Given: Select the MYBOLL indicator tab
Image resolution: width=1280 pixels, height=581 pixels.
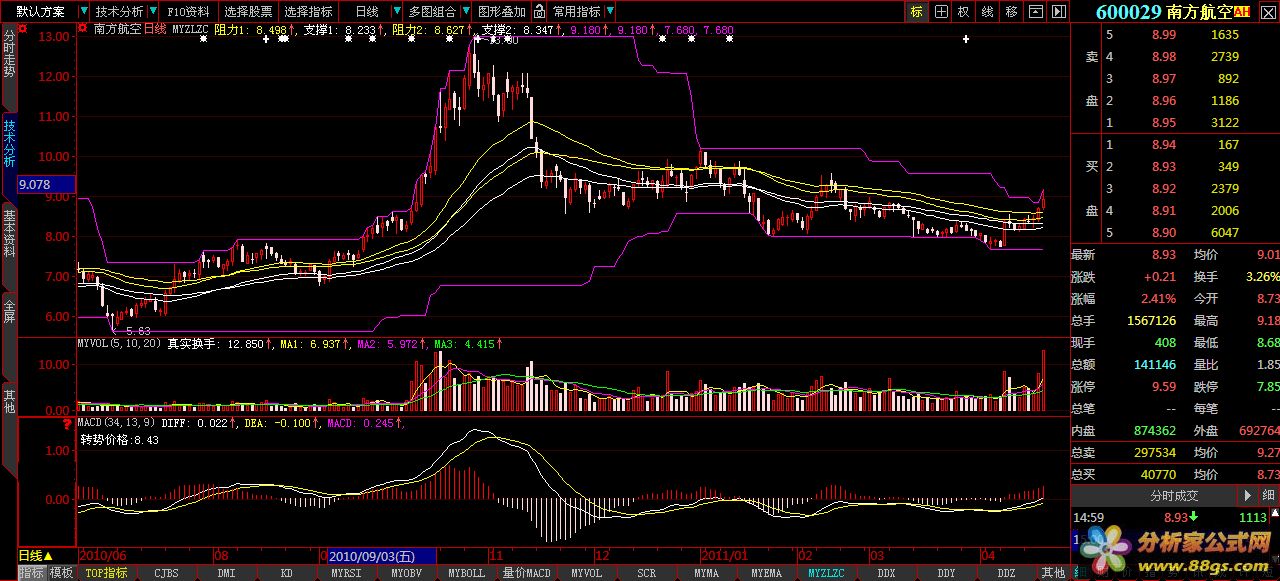Looking at the screenshot, I should [x=466, y=573].
